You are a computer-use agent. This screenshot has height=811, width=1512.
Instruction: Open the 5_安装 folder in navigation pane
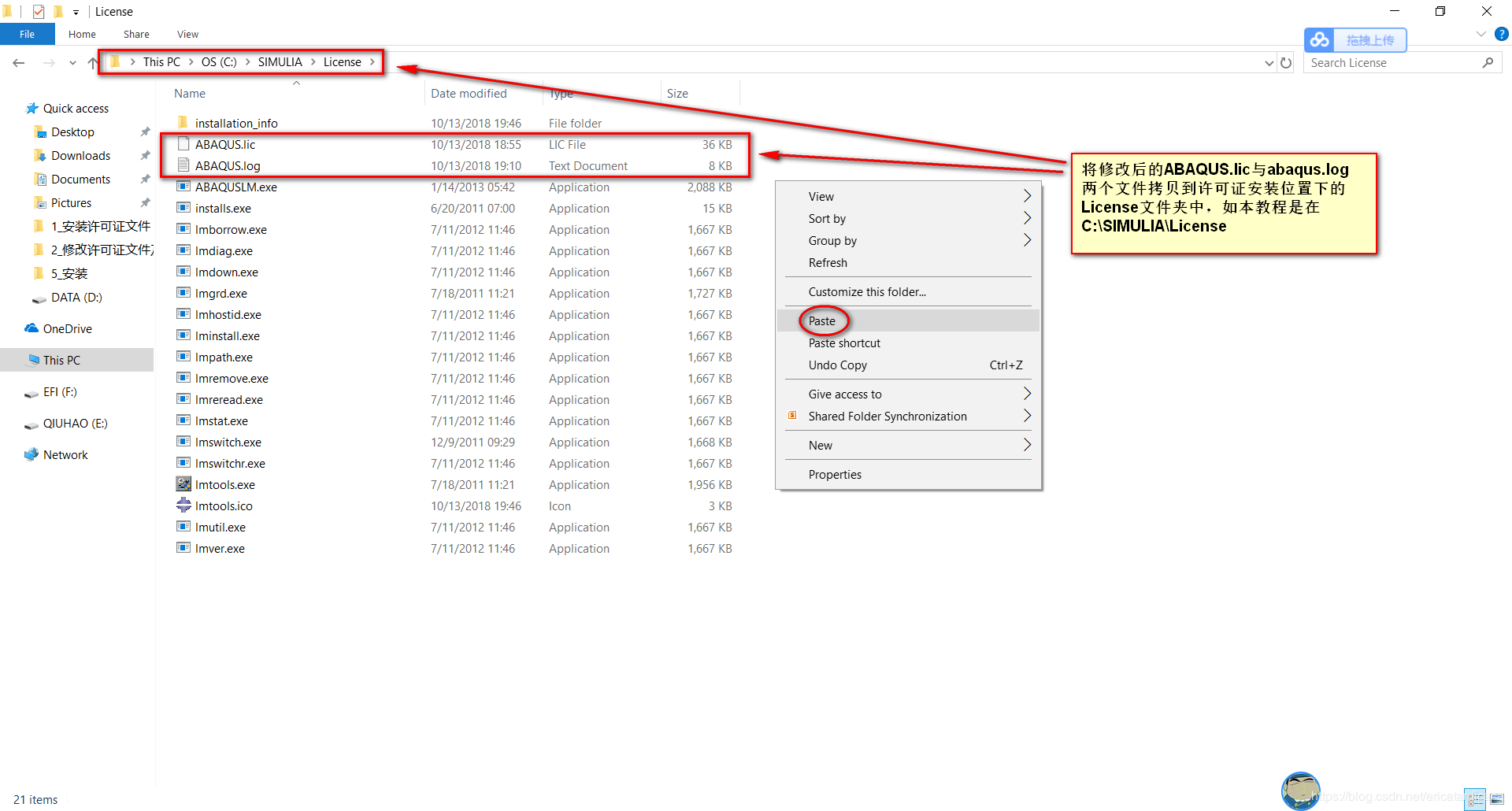point(69,274)
